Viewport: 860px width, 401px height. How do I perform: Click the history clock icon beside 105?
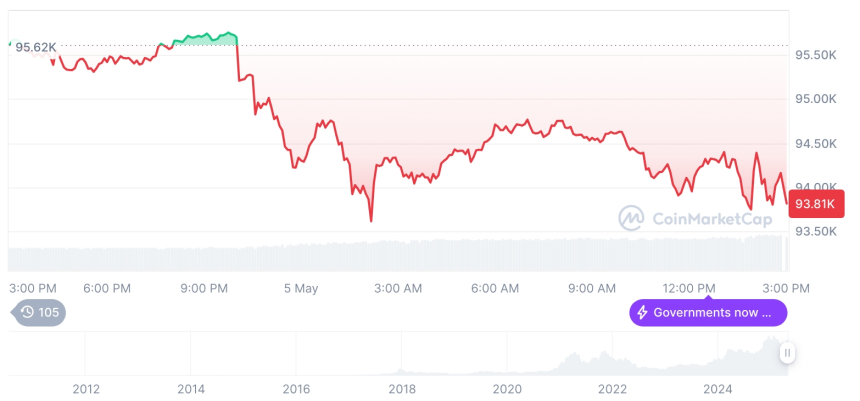(x=27, y=312)
